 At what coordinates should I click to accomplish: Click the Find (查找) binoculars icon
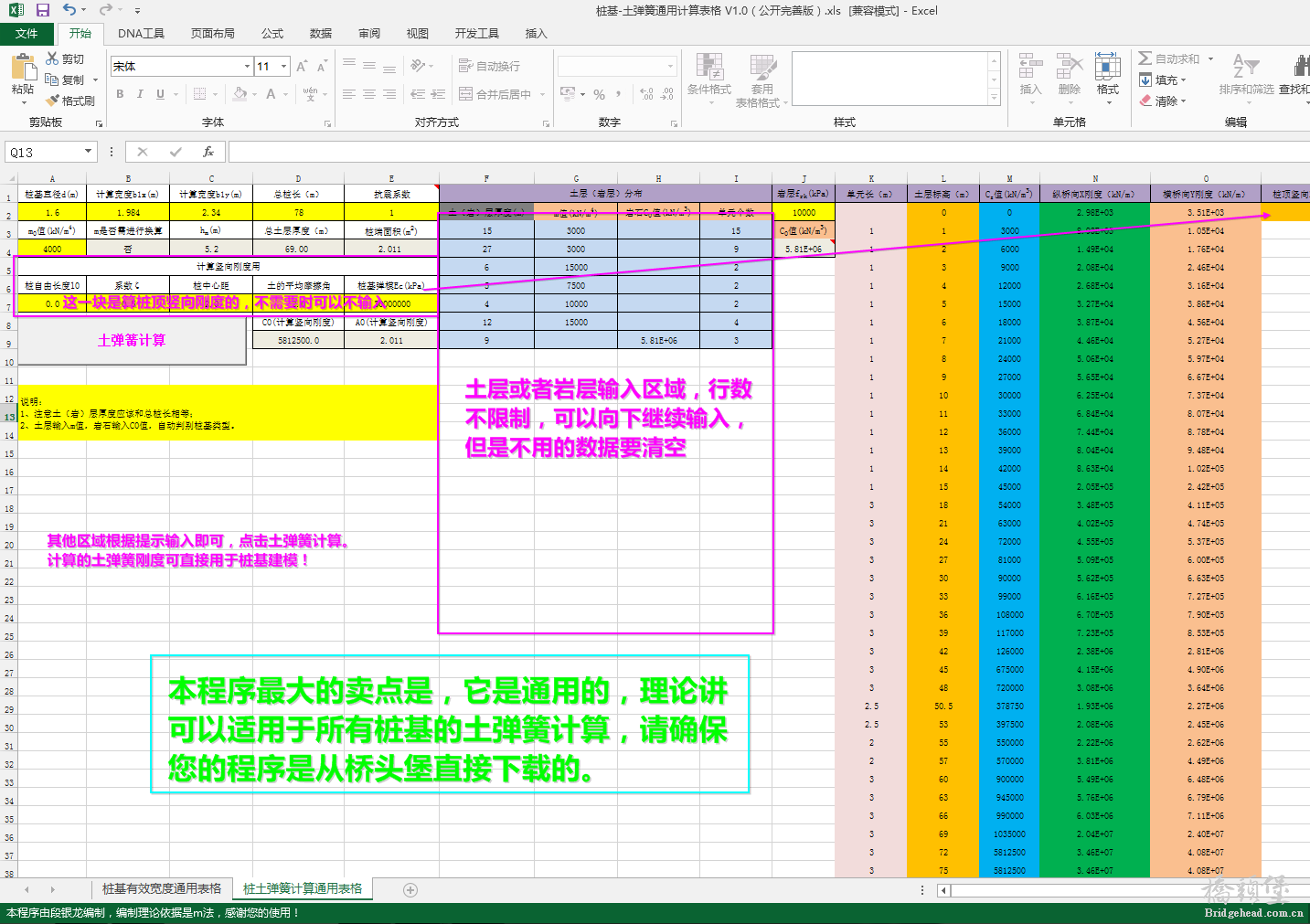(1302, 66)
